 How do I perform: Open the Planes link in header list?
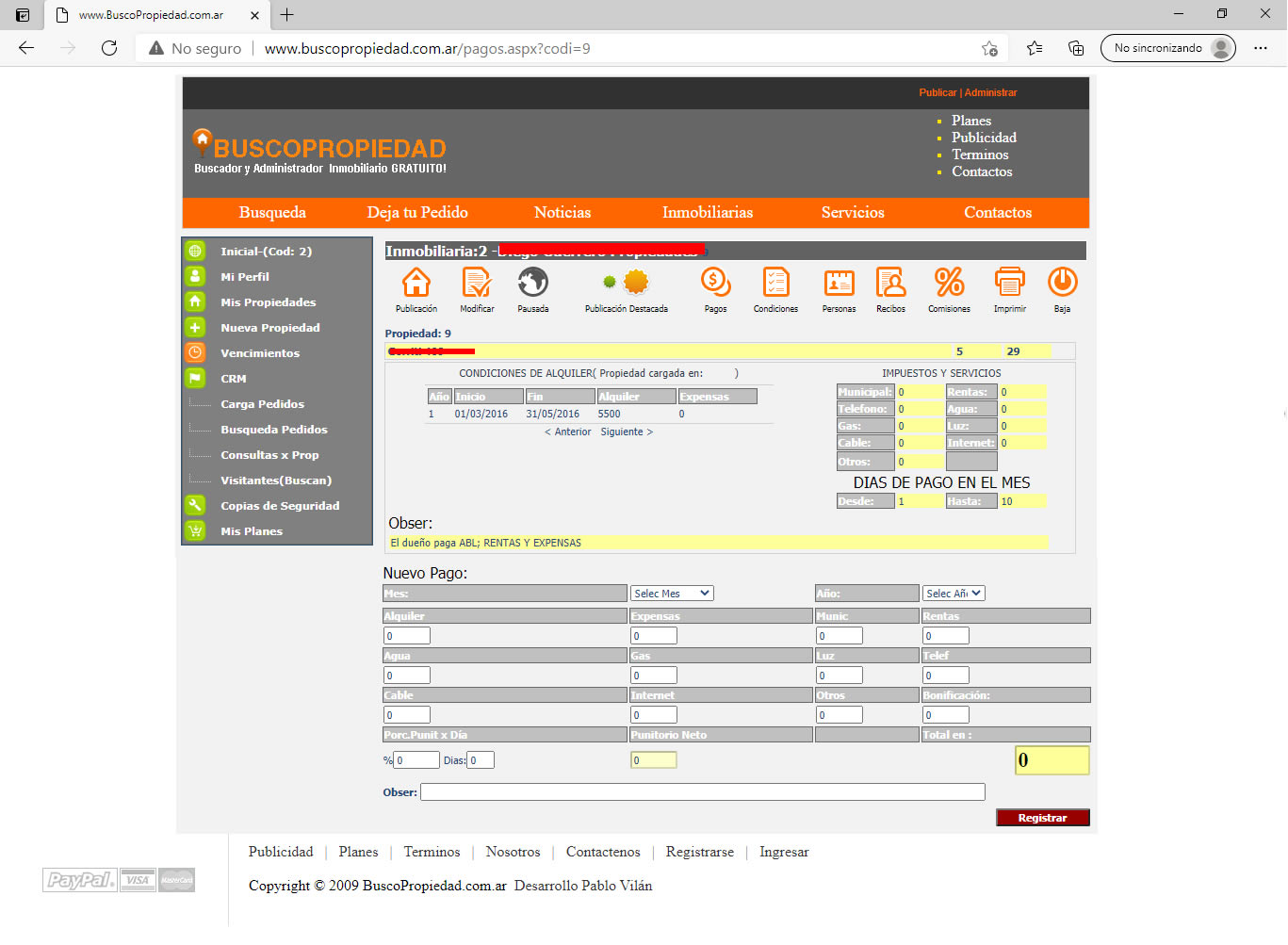coord(971,121)
